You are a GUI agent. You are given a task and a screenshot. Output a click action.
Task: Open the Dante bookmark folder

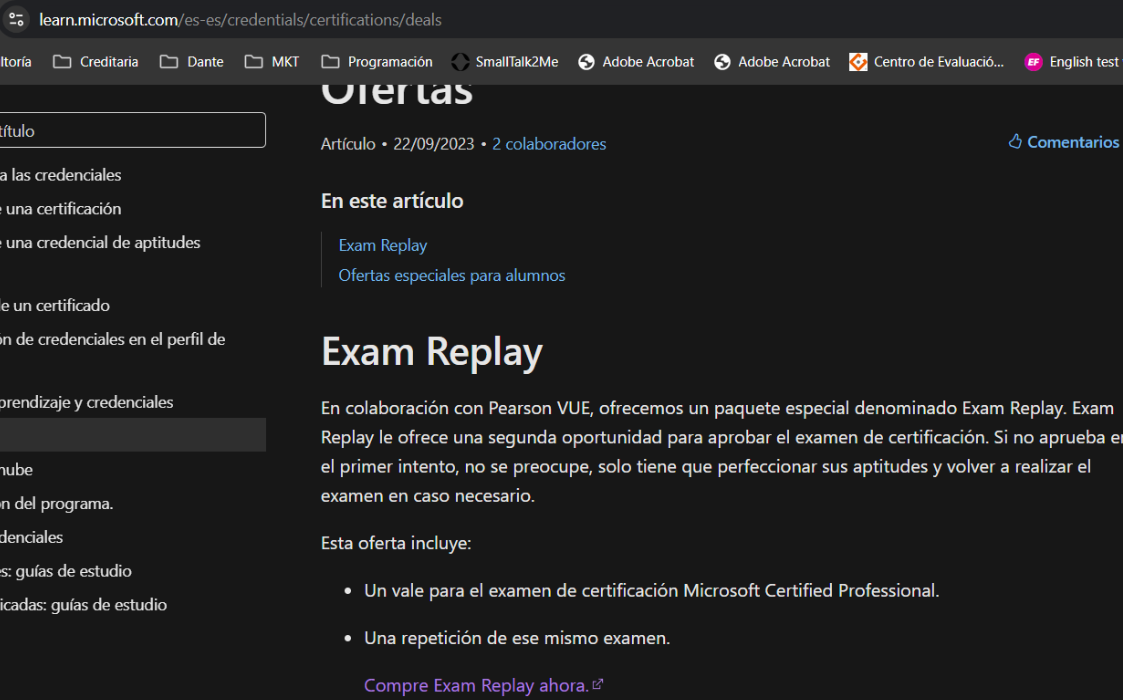192,62
